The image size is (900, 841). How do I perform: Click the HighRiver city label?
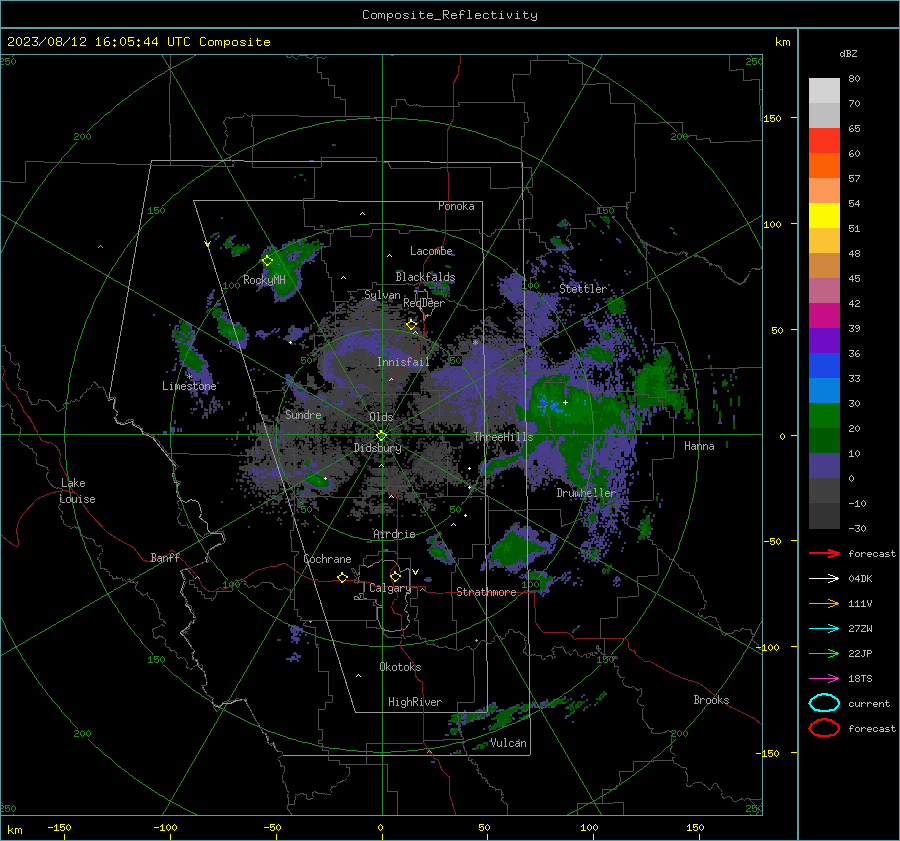click(415, 702)
